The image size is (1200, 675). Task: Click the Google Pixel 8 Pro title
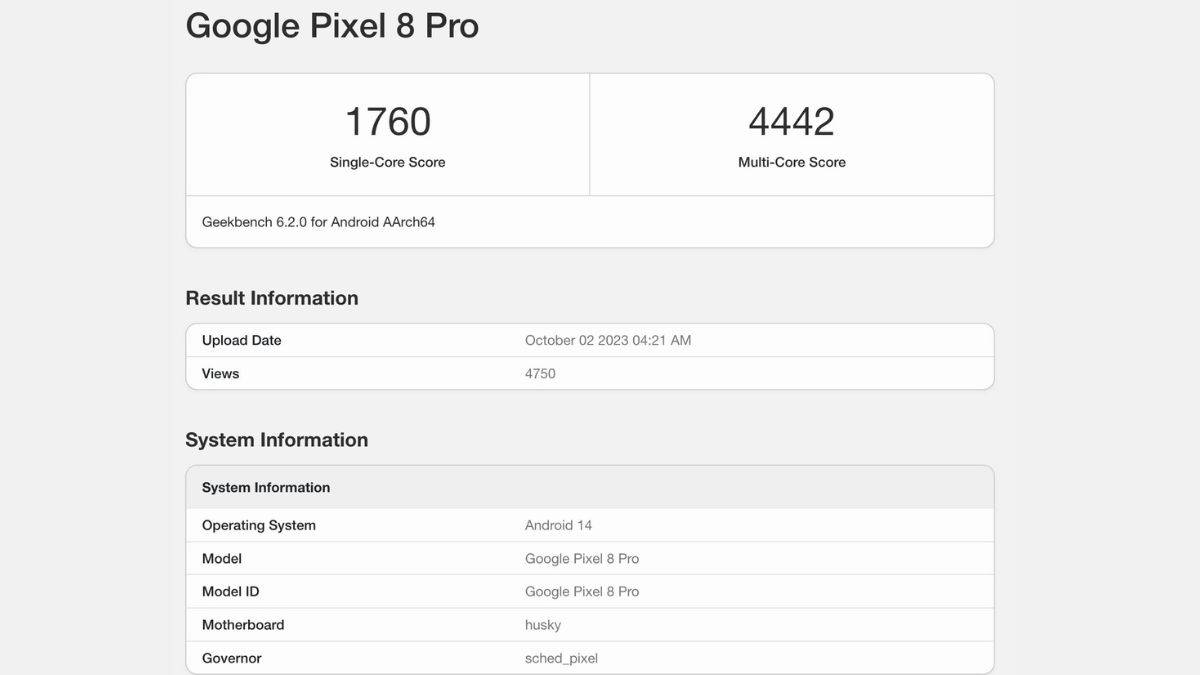coord(332,25)
